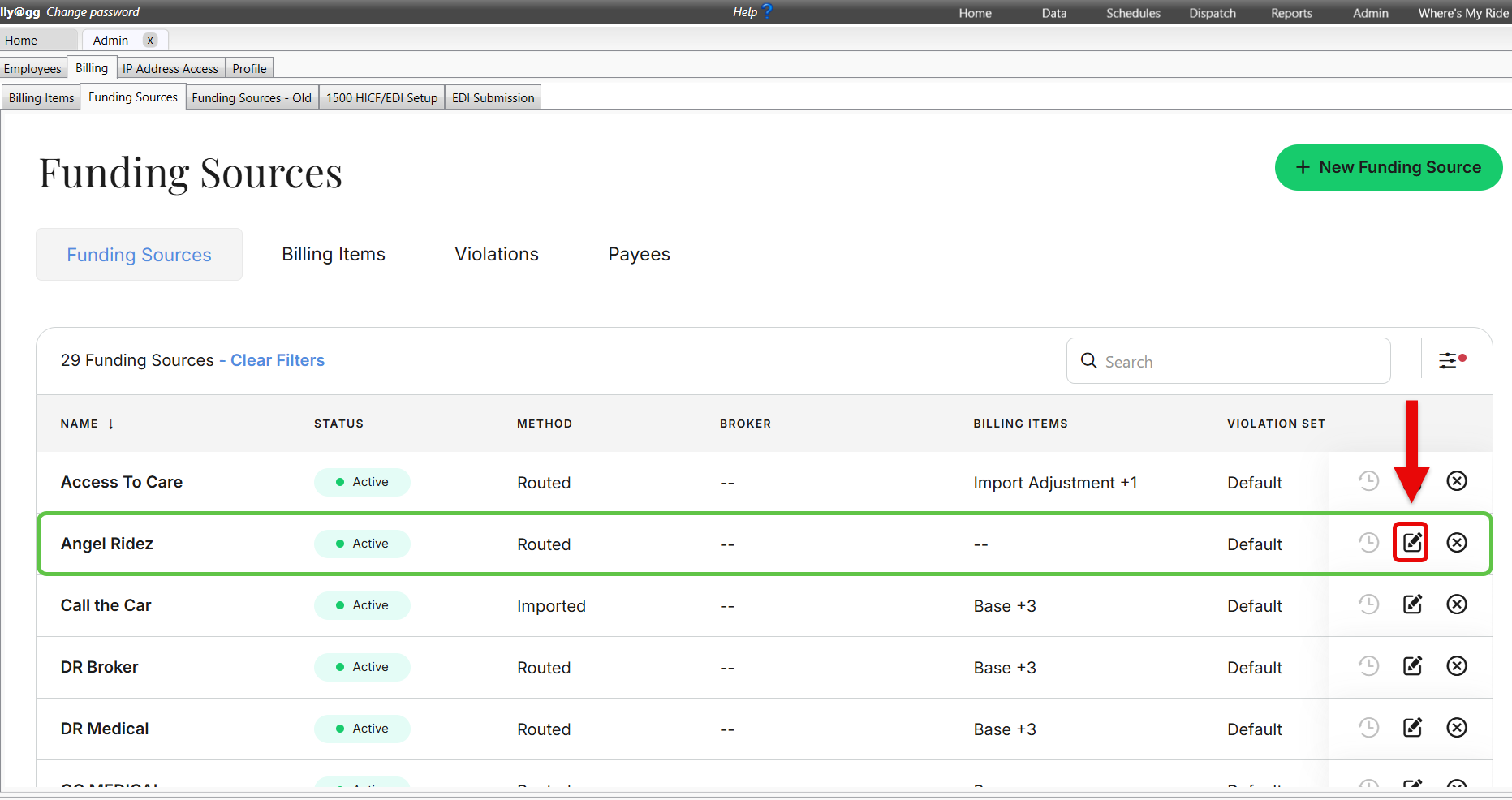The image size is (1512, 800).
Task: Click the edit icon for Angel Ridez
Action: pyautogui.click(x=1411, y=542)
